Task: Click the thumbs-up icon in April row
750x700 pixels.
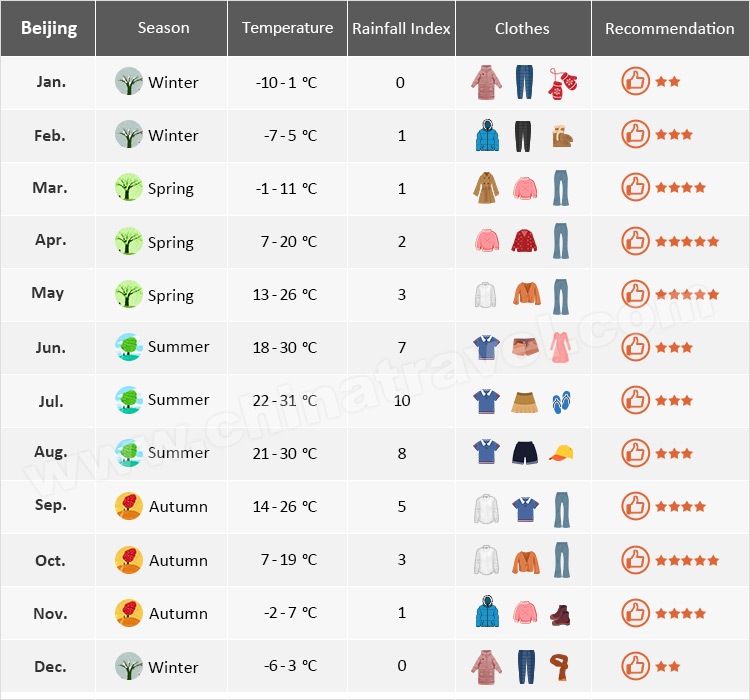Action: (x=635, y=241)
